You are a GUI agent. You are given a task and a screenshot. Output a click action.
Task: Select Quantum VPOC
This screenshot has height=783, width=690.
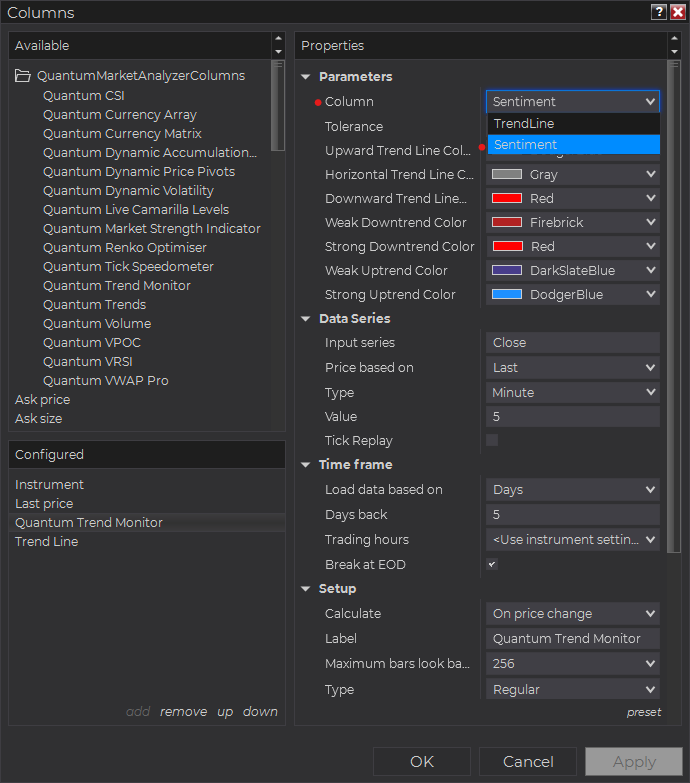pos(92,342)
